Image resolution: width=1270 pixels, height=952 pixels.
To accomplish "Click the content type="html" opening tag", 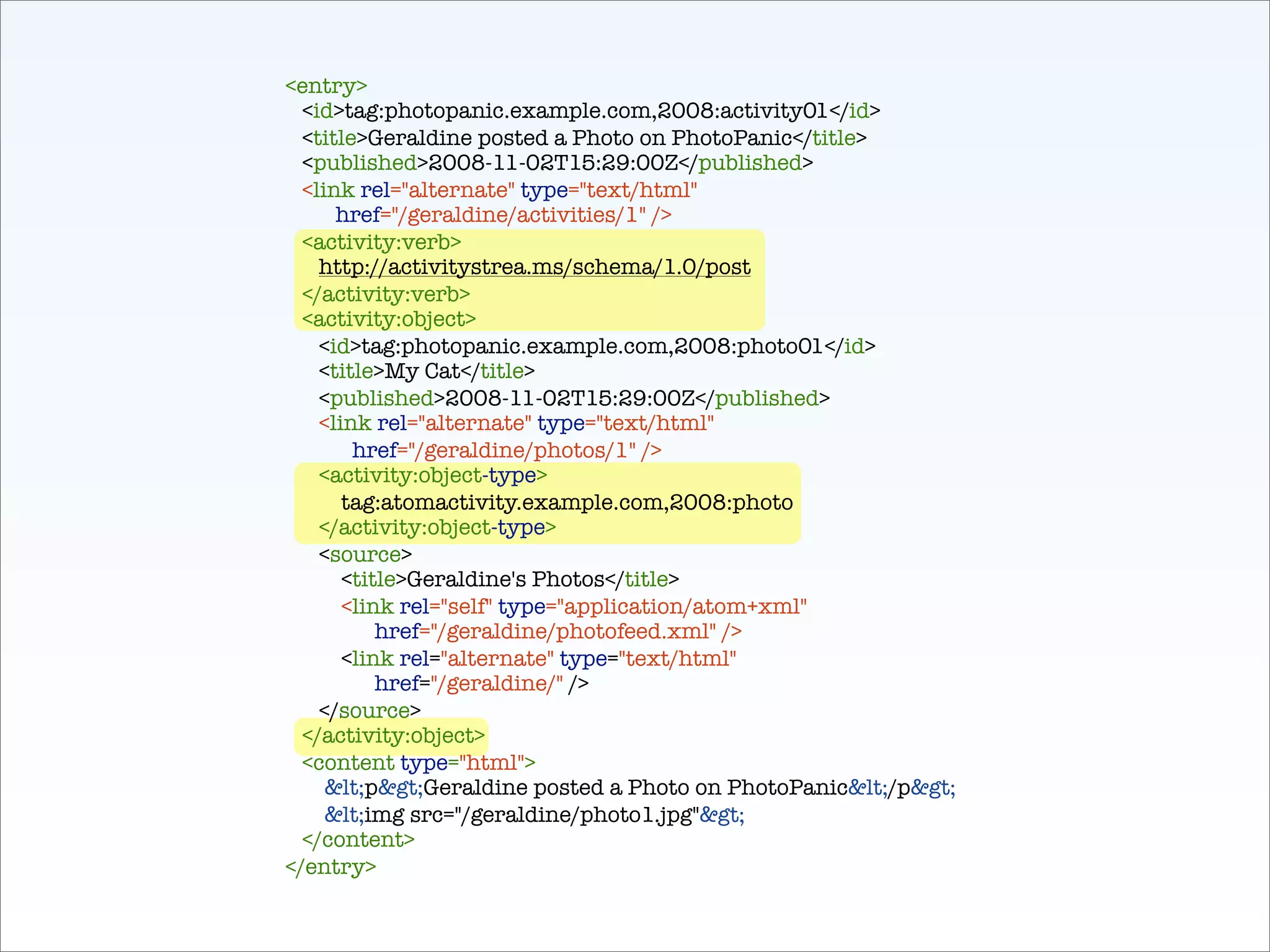I will pyautogui.click(x=418, y=762).
